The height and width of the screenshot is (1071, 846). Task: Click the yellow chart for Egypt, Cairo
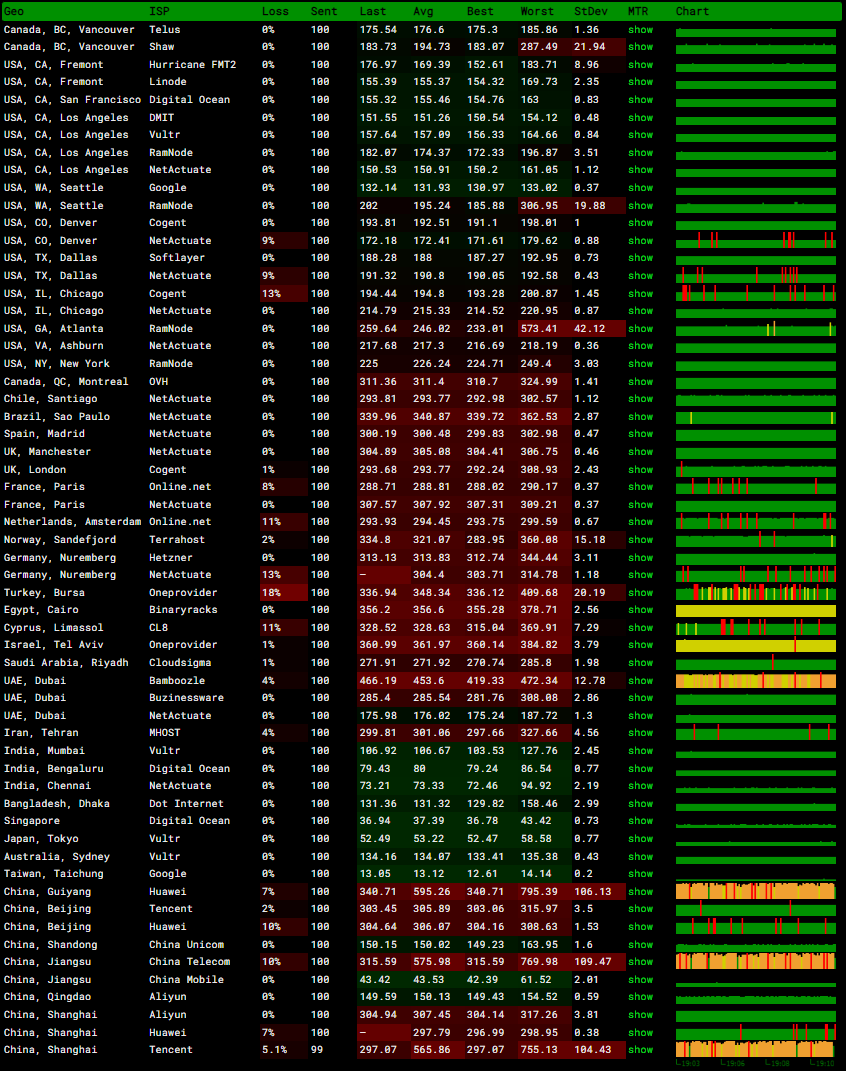point(755,610)
